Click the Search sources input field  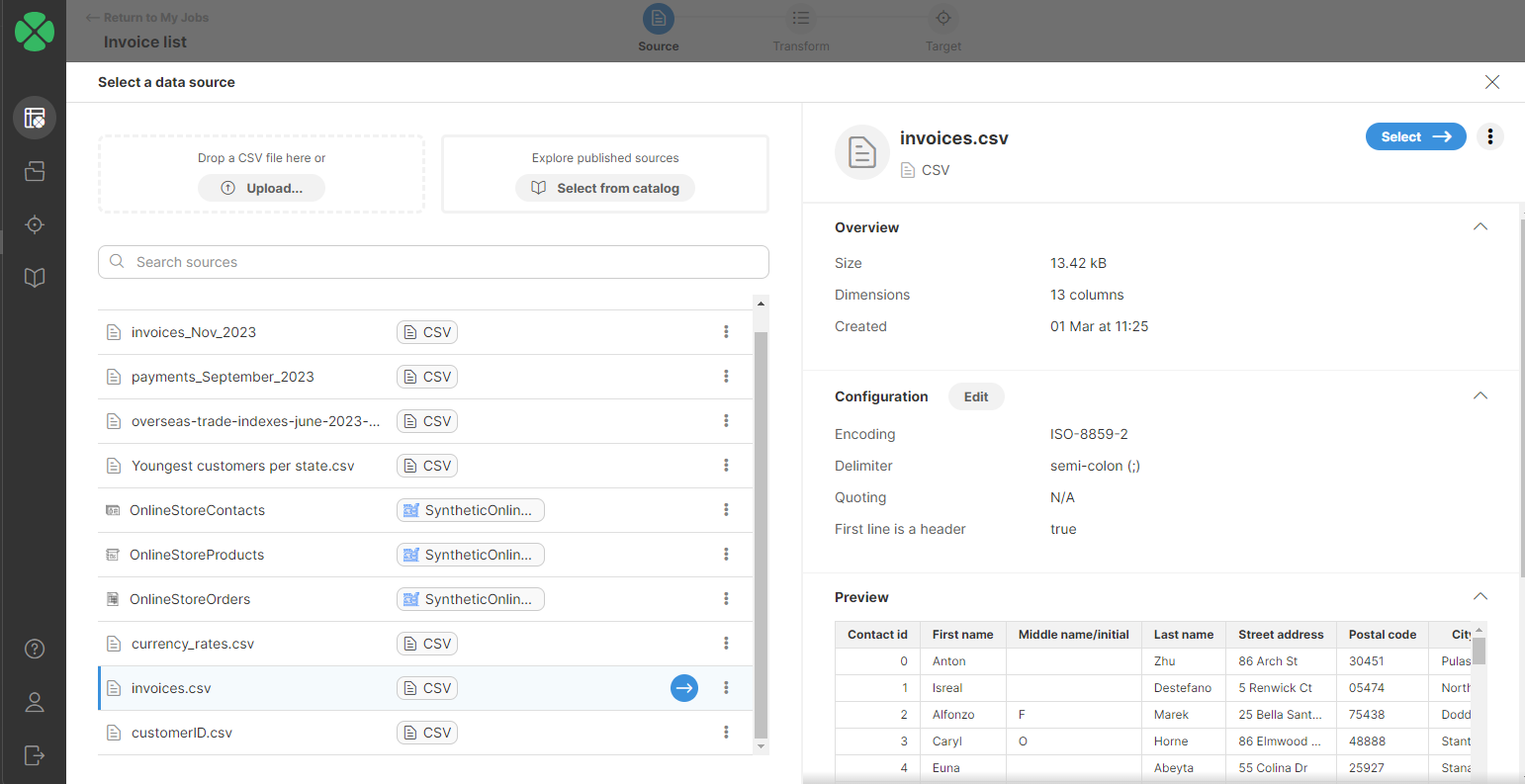coord(433,262)
